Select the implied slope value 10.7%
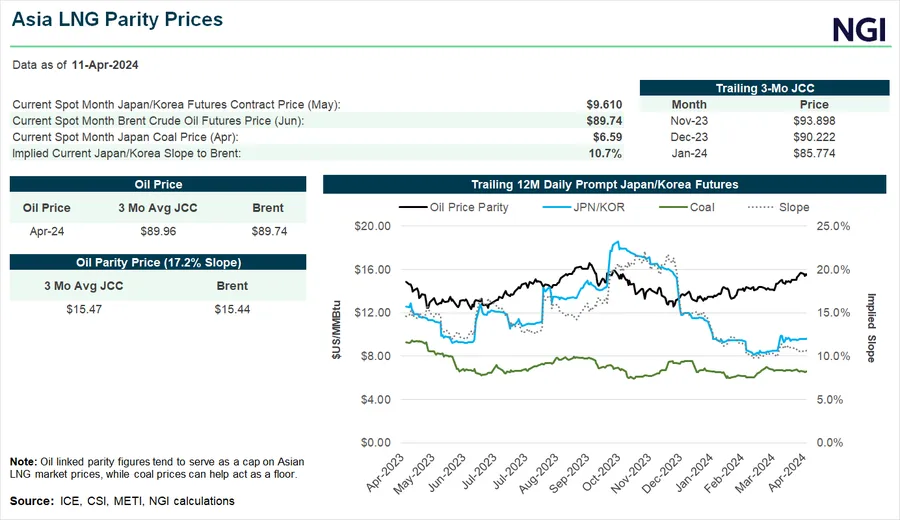Screen dimensions: 900x520 606,153
